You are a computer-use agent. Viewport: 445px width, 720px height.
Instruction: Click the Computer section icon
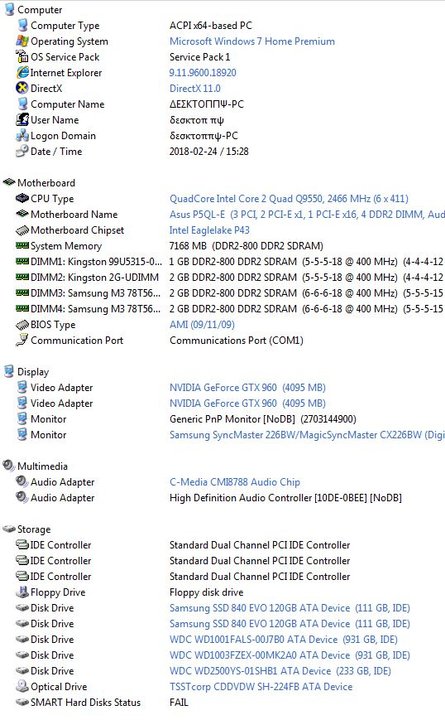[9, 9]
